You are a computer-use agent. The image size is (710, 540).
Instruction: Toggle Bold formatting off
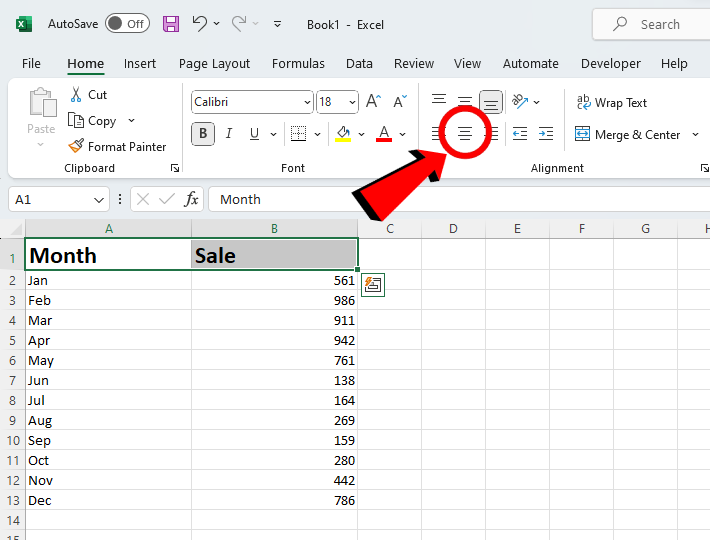pos(203,134)
